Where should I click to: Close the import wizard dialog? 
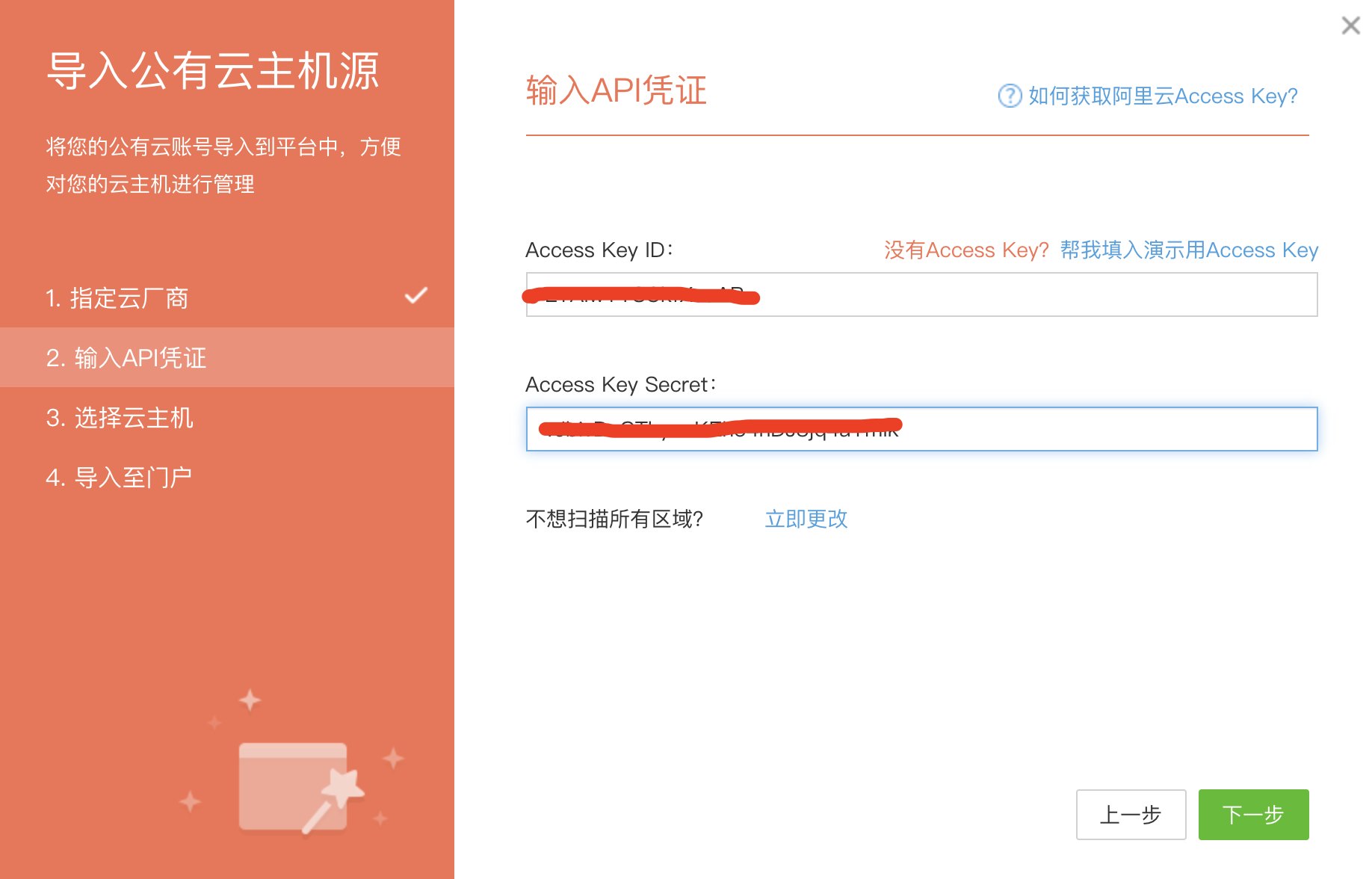point(1350,25)
